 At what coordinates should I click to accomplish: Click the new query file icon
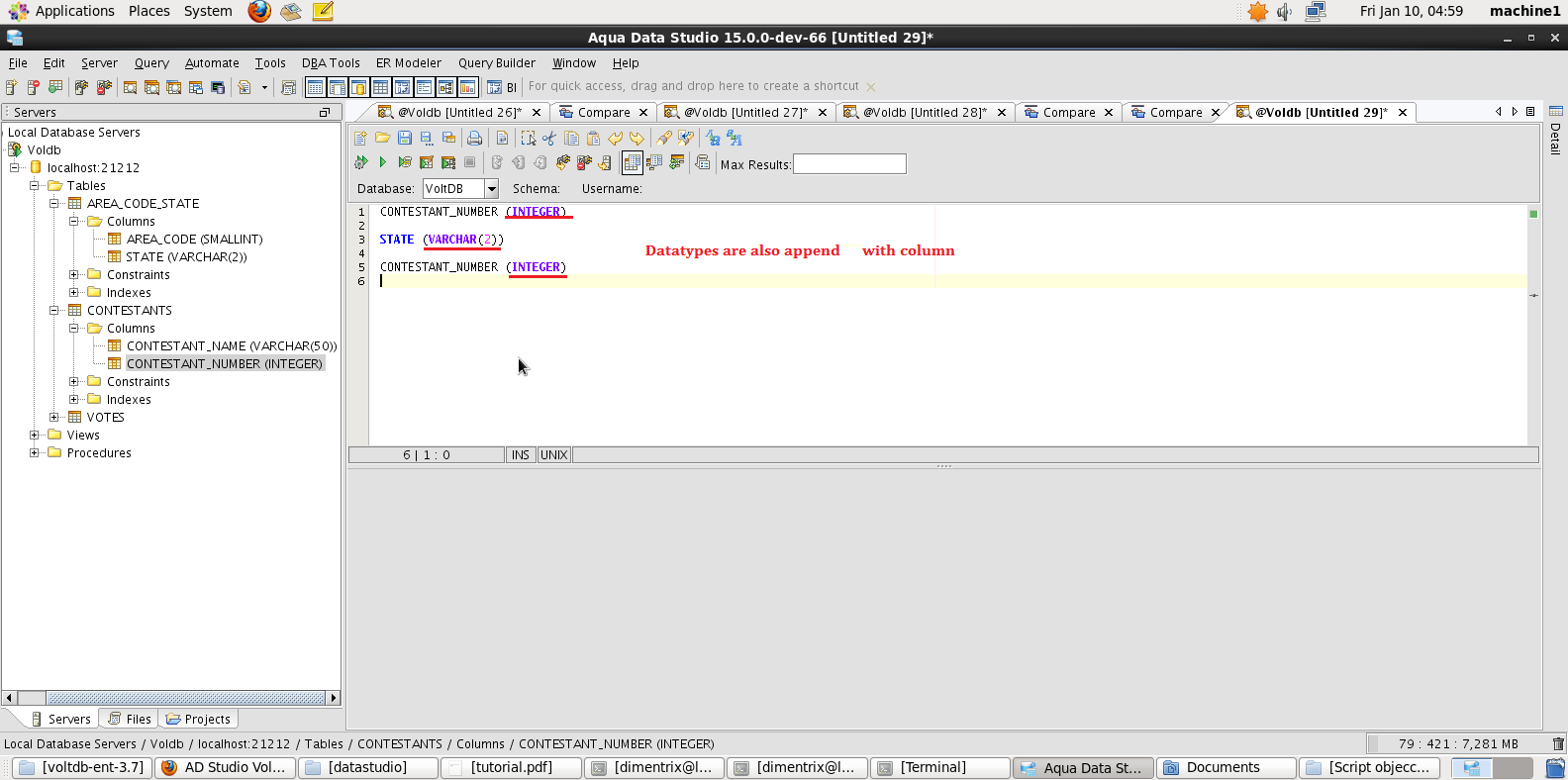click(360, 139)
